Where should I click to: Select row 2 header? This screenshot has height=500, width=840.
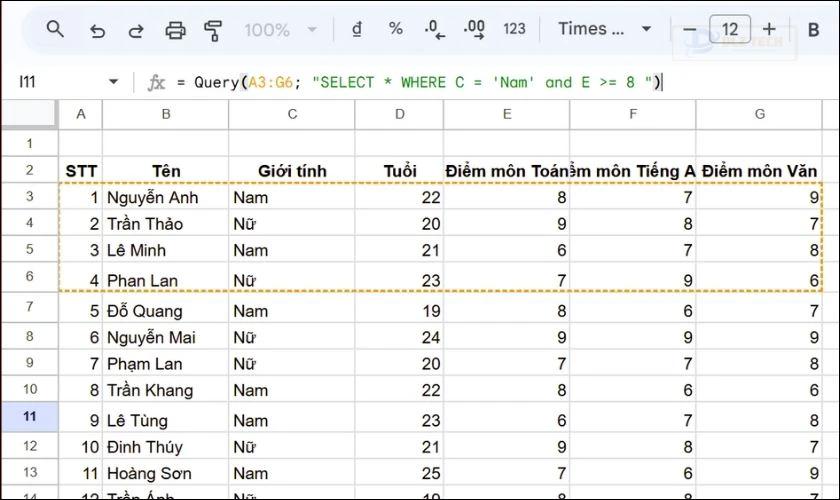click(29, 170)
